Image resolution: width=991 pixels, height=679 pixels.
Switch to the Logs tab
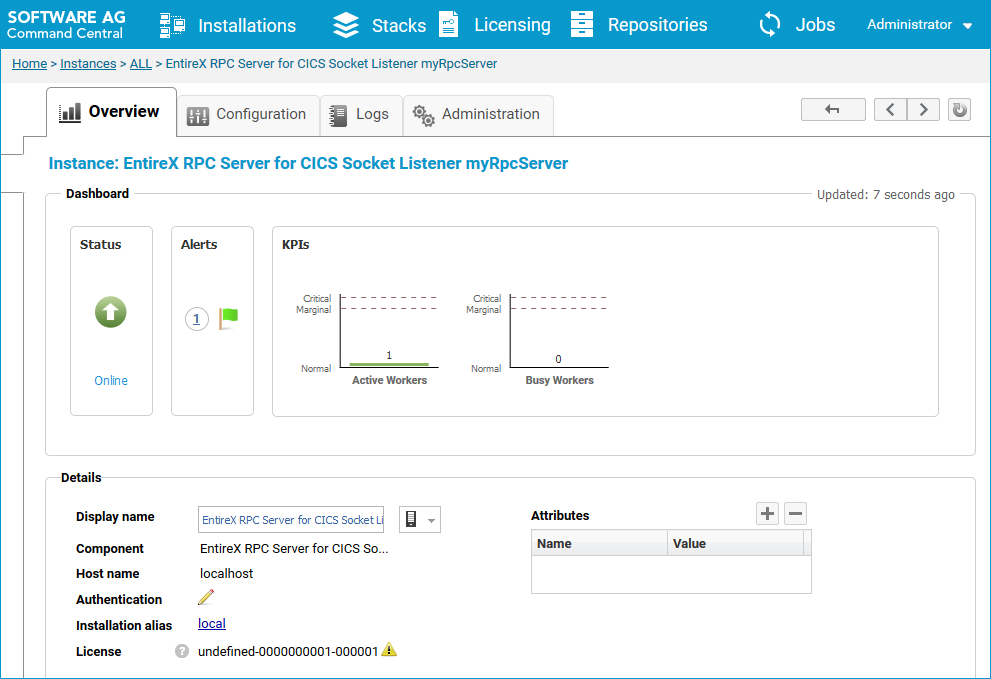[361, 115]
